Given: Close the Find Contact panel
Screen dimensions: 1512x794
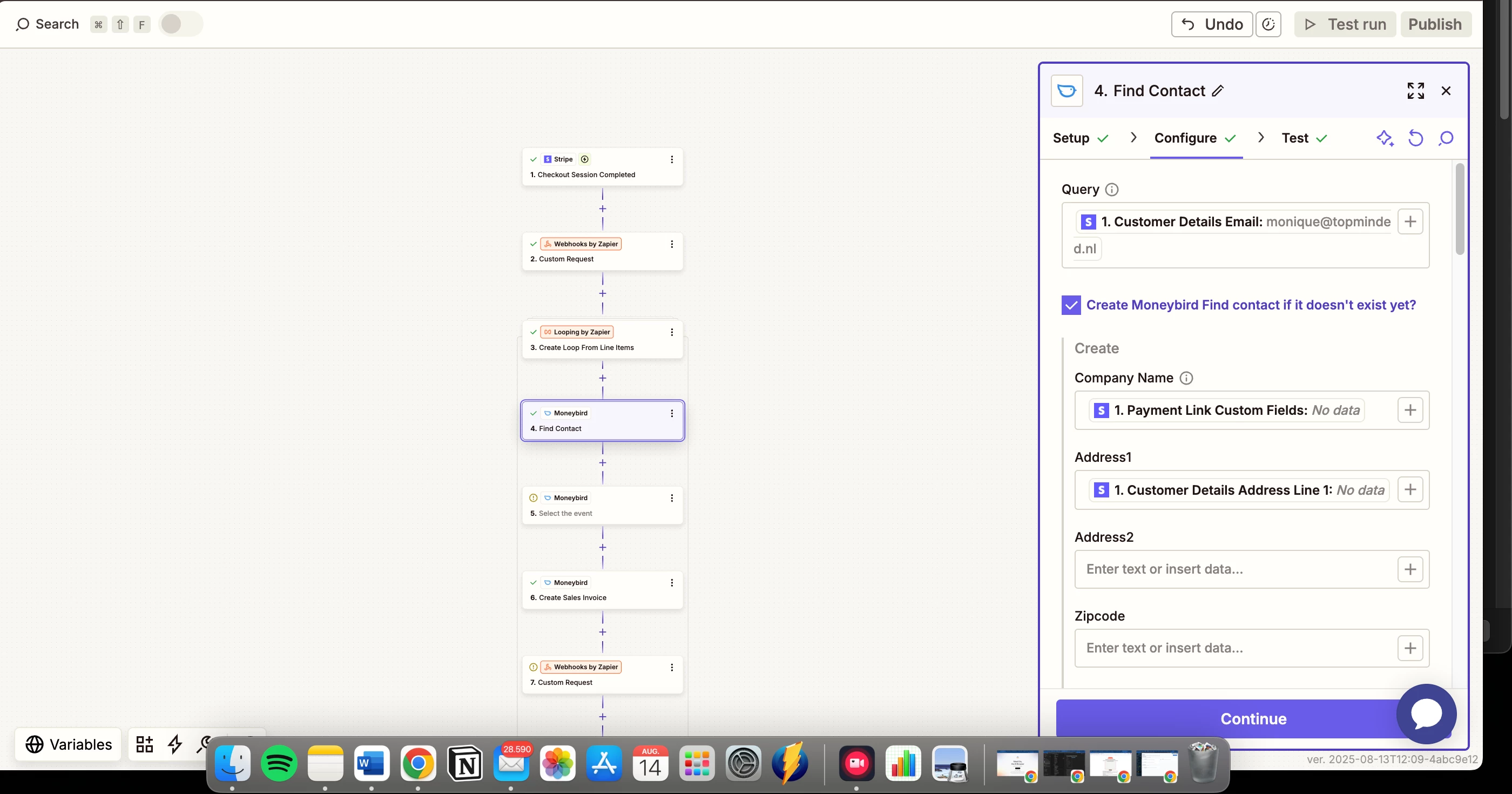Looking at the screenshot, I should [x=1446, y=90].
